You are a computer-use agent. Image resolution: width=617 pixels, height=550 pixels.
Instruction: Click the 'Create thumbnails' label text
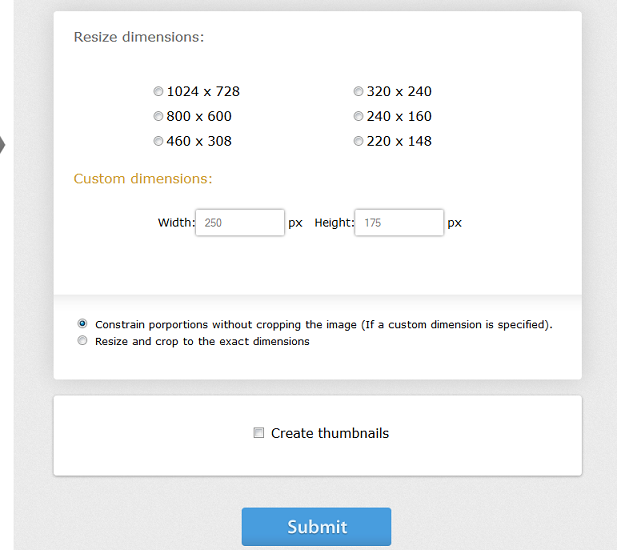click(329, 433)
